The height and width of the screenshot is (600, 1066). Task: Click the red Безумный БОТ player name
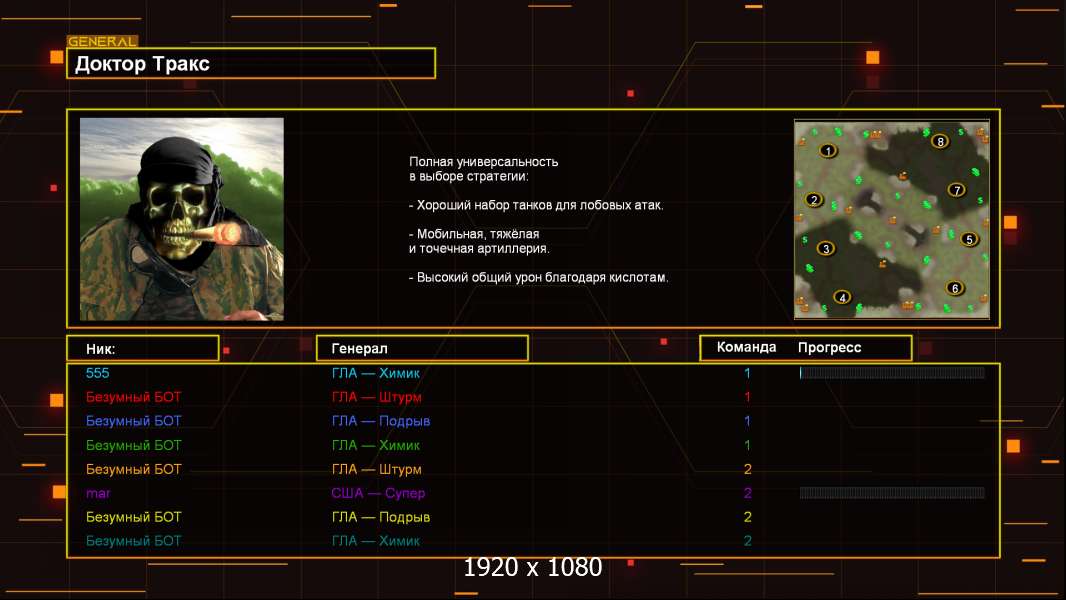click(134, 397)
